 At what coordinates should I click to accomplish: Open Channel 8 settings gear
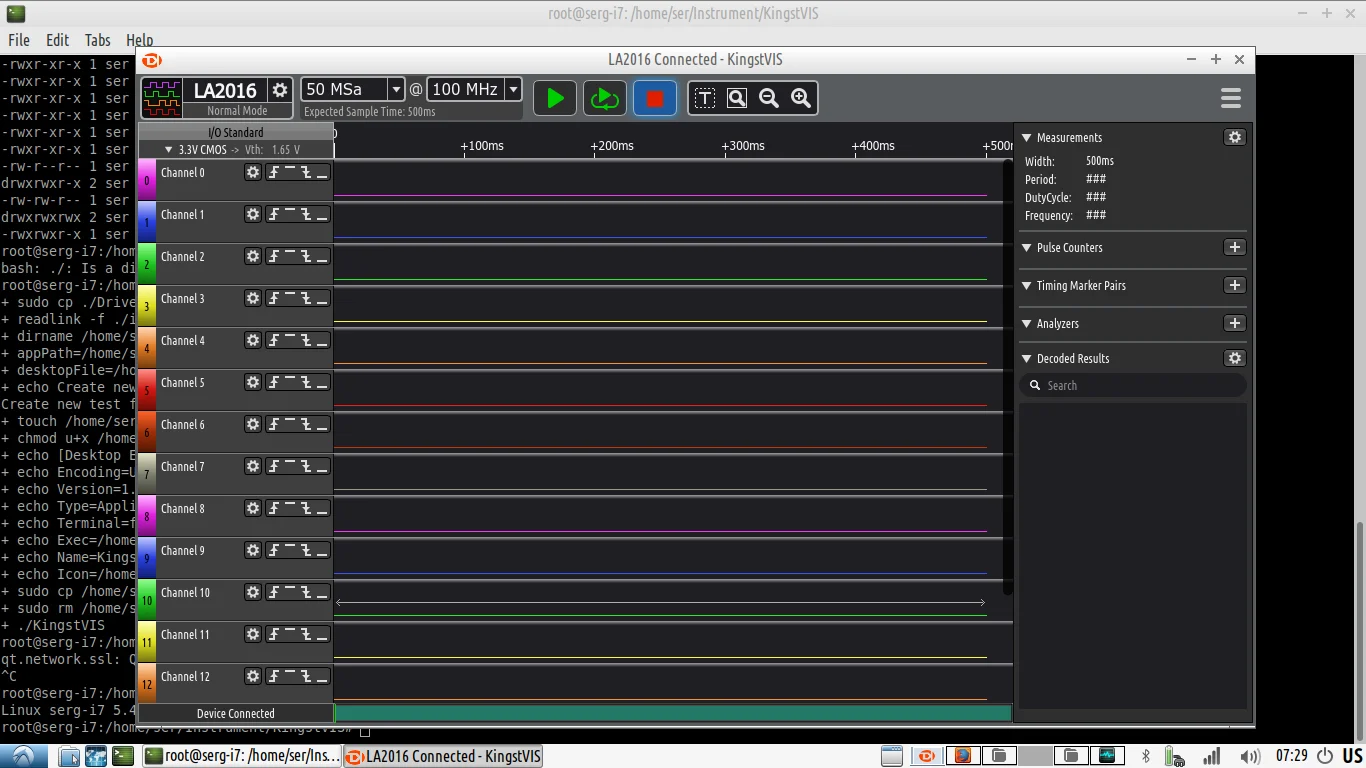(253, 508)
